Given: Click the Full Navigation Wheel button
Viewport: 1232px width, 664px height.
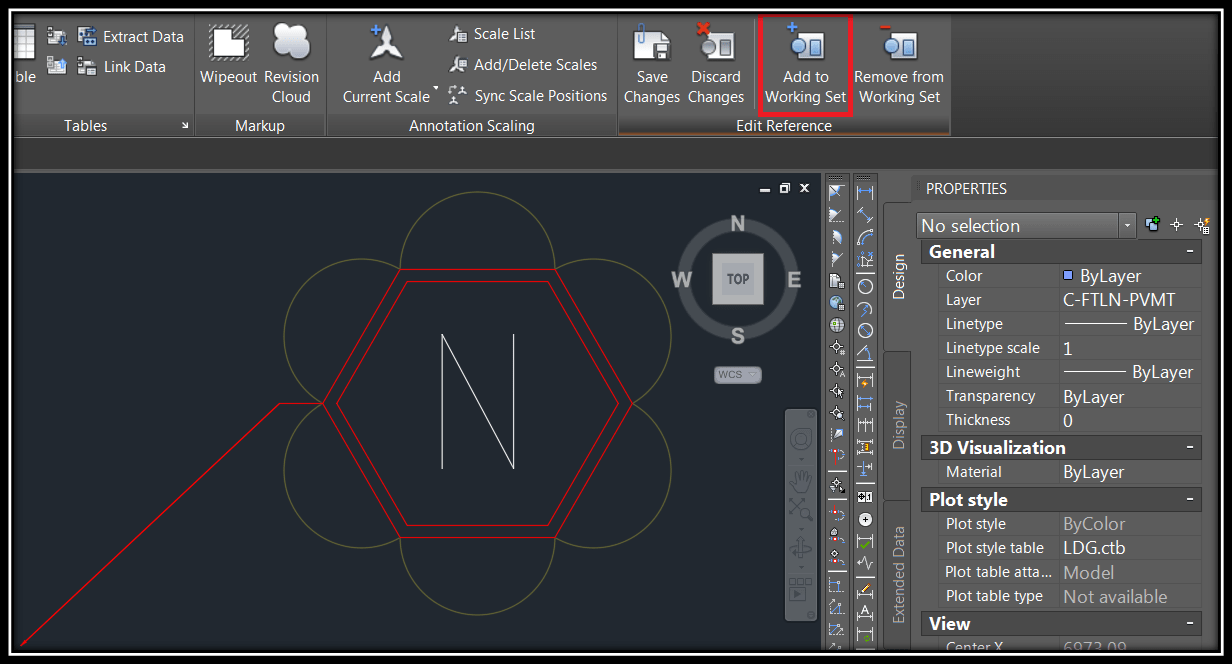Looking at the screenshot, I should coord(800,439).
